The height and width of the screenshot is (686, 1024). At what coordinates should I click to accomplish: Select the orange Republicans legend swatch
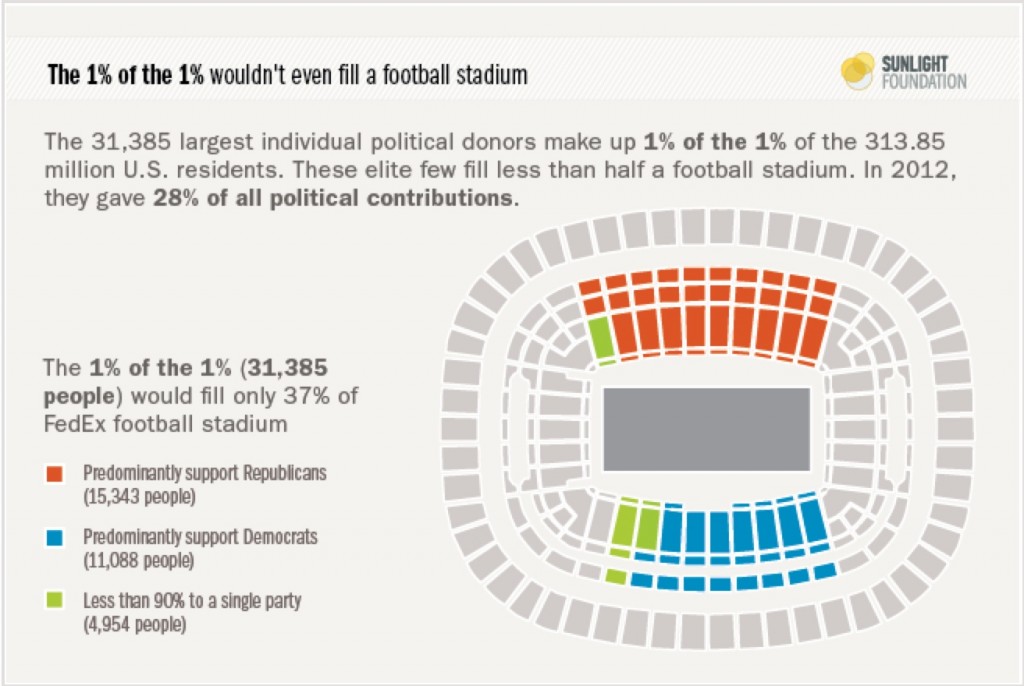tap(56, 472)
